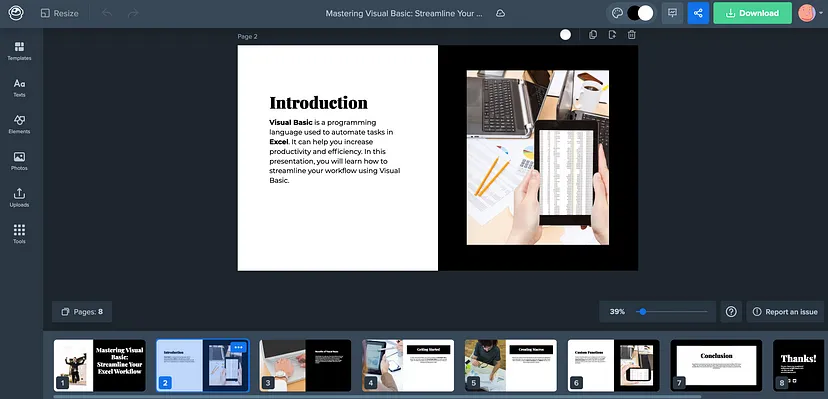Open the Elements panel

tap(19, 125)
